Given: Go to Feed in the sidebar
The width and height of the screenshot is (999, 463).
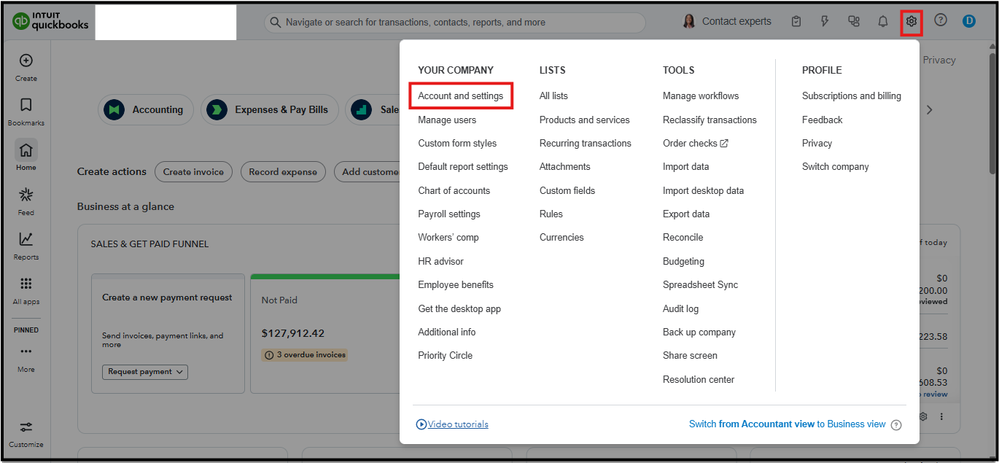Looking at the screenshot, I should point(26,194).
